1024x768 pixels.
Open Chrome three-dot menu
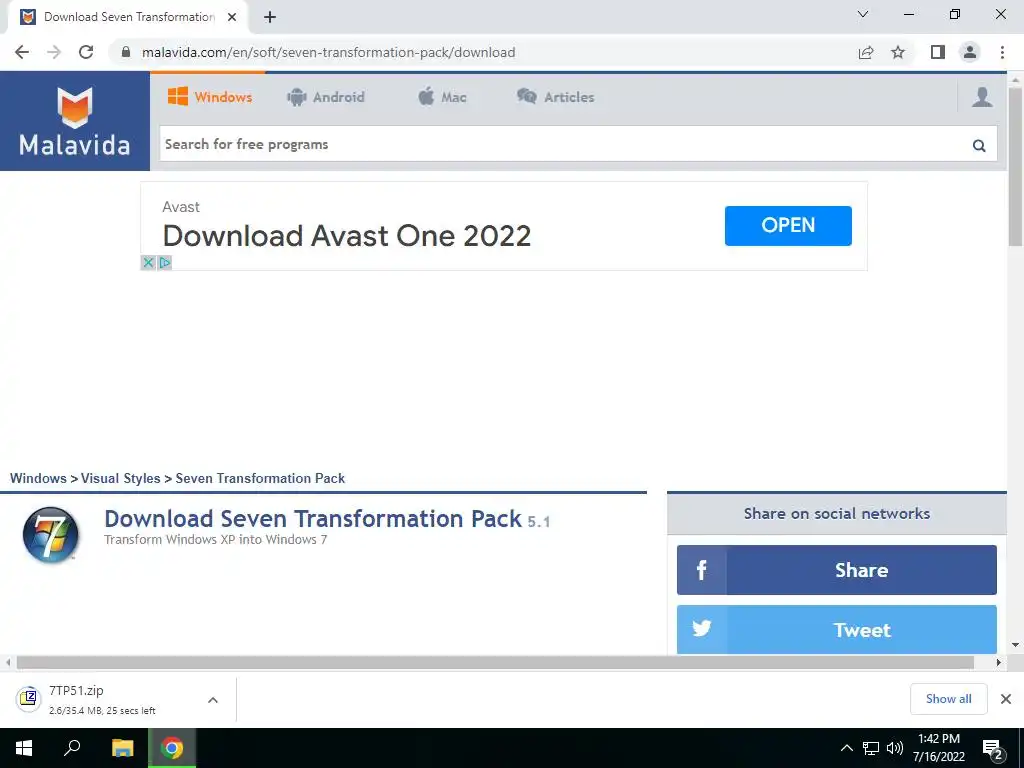coord(1002,52)
